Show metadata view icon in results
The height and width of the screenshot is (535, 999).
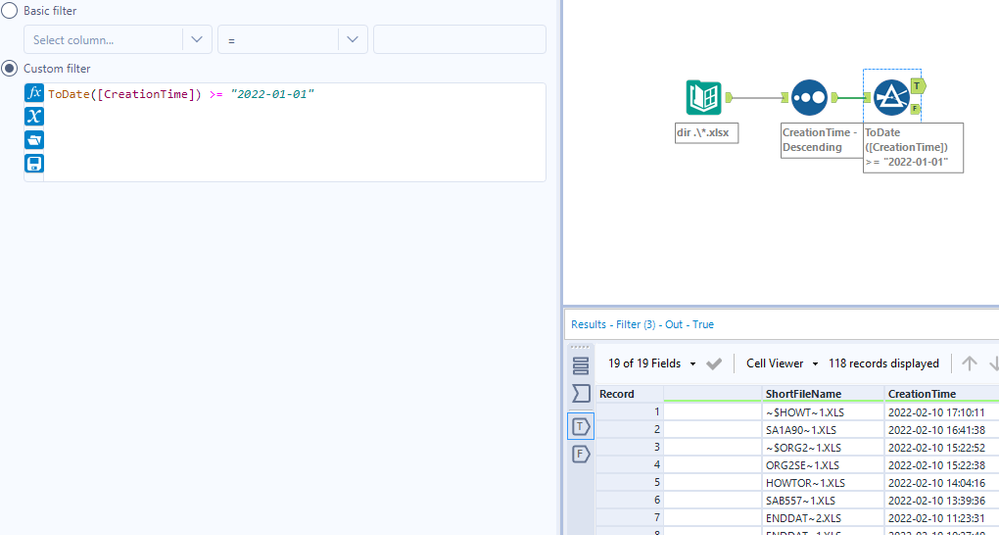pos(580,366)
